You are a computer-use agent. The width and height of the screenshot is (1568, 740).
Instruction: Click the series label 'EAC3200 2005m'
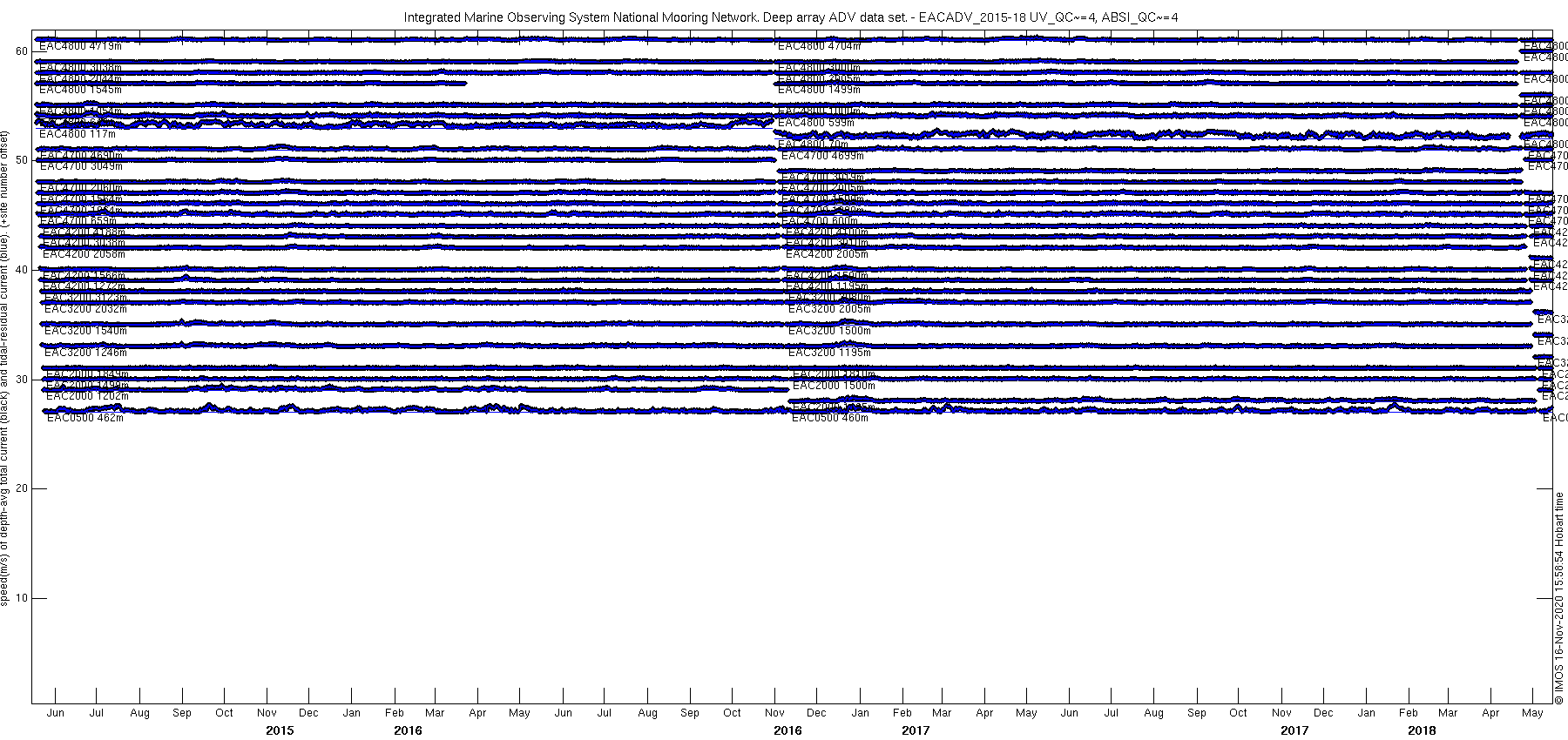point(829,309)
